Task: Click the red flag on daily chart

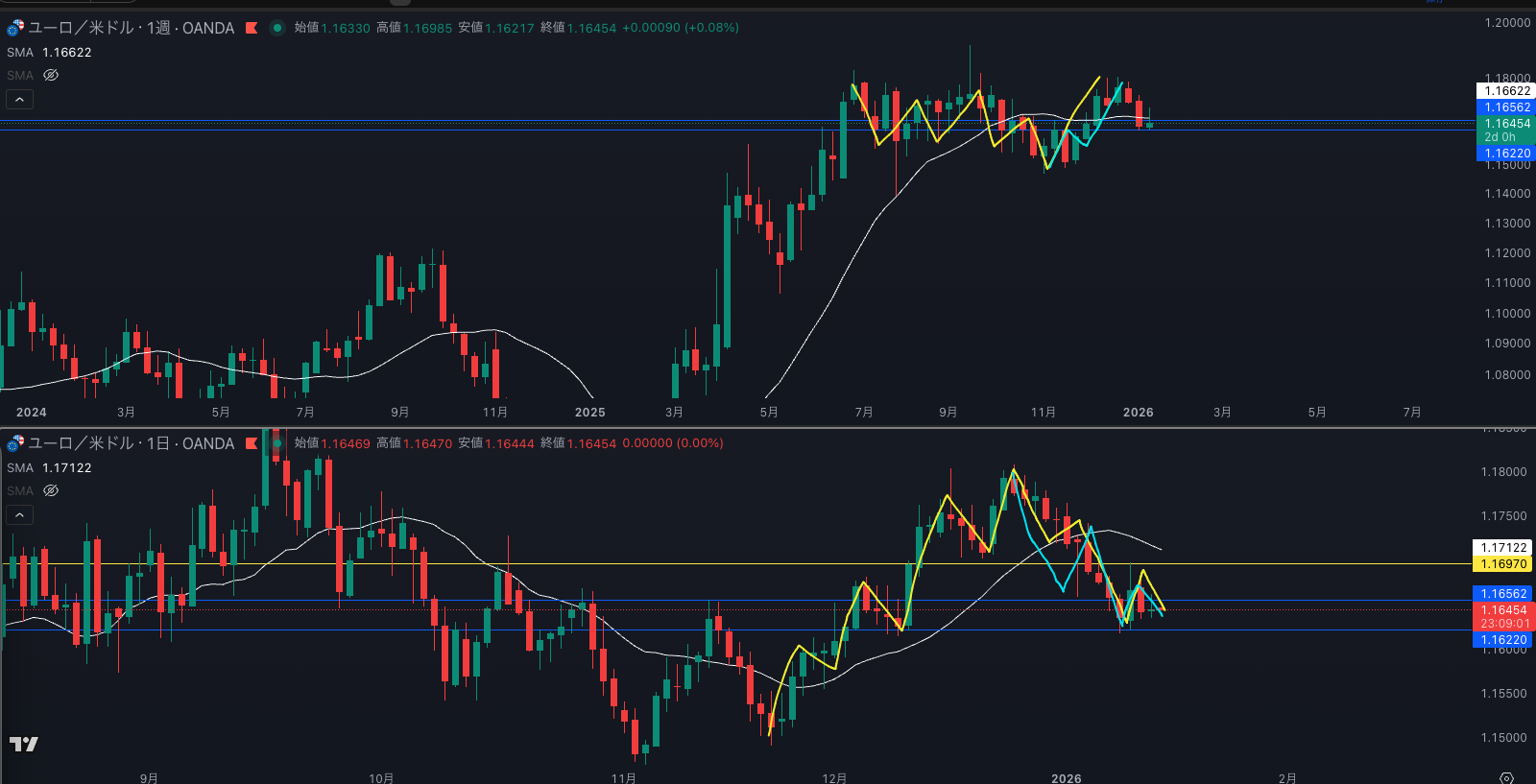Action: [x=252, y=443]
